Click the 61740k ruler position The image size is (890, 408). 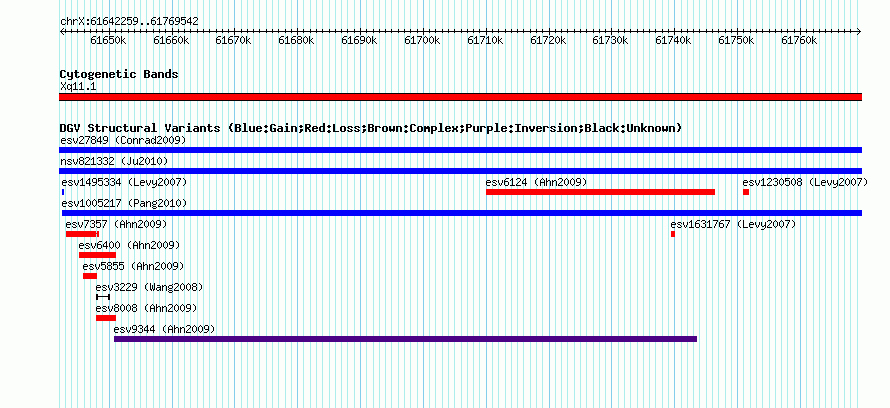coord(674,40)
